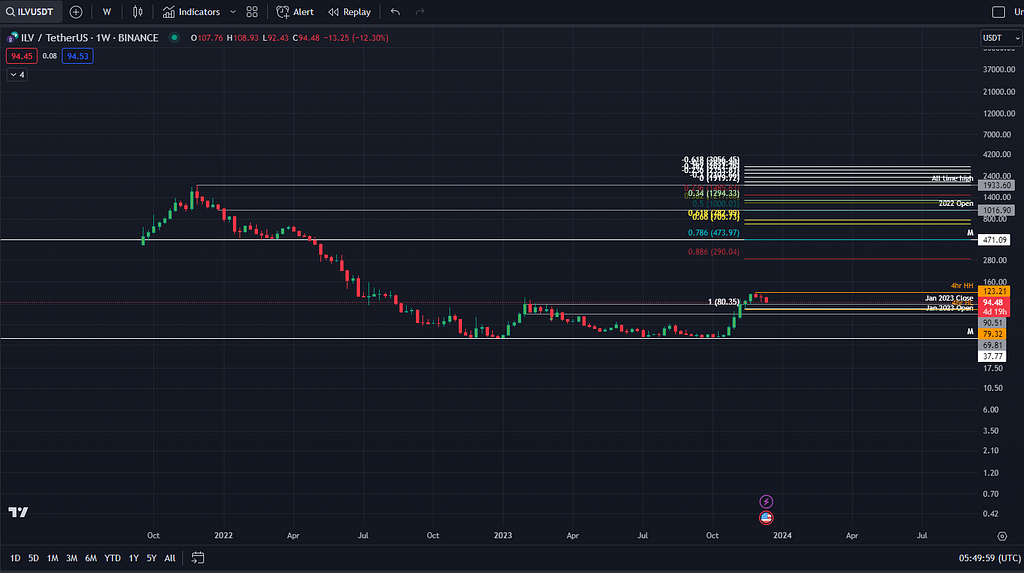The height and width of the screenshot is (573, 1024).
Task: Click the TradingView logo
Action: point(18,512)
